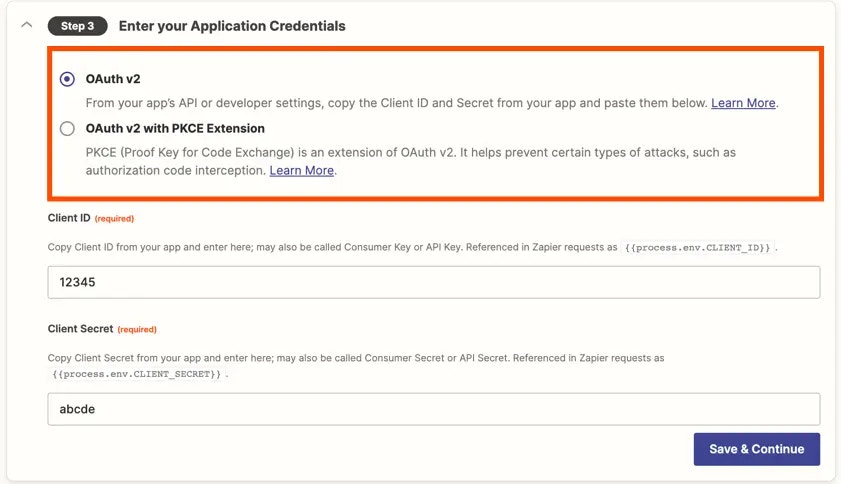
Task: Click the 'Client Secret' field label
Action: pos(80,328)
